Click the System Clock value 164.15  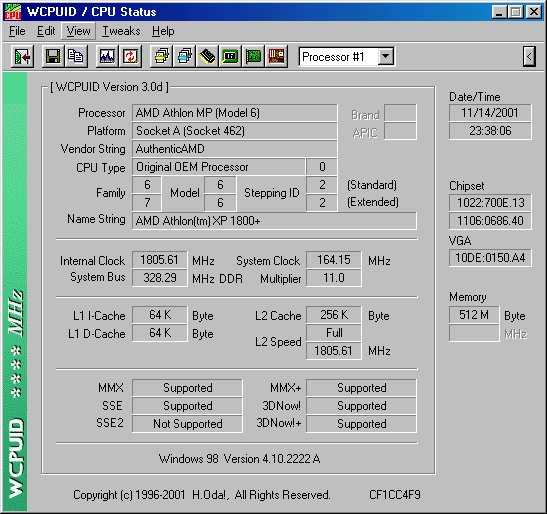click(x=334, y=260)
